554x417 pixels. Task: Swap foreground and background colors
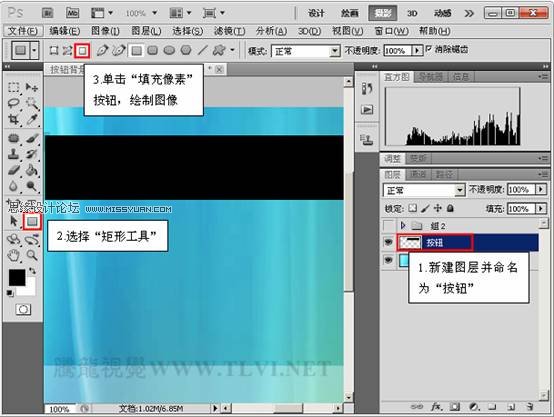pyautogui.click(x=32, y=271)
